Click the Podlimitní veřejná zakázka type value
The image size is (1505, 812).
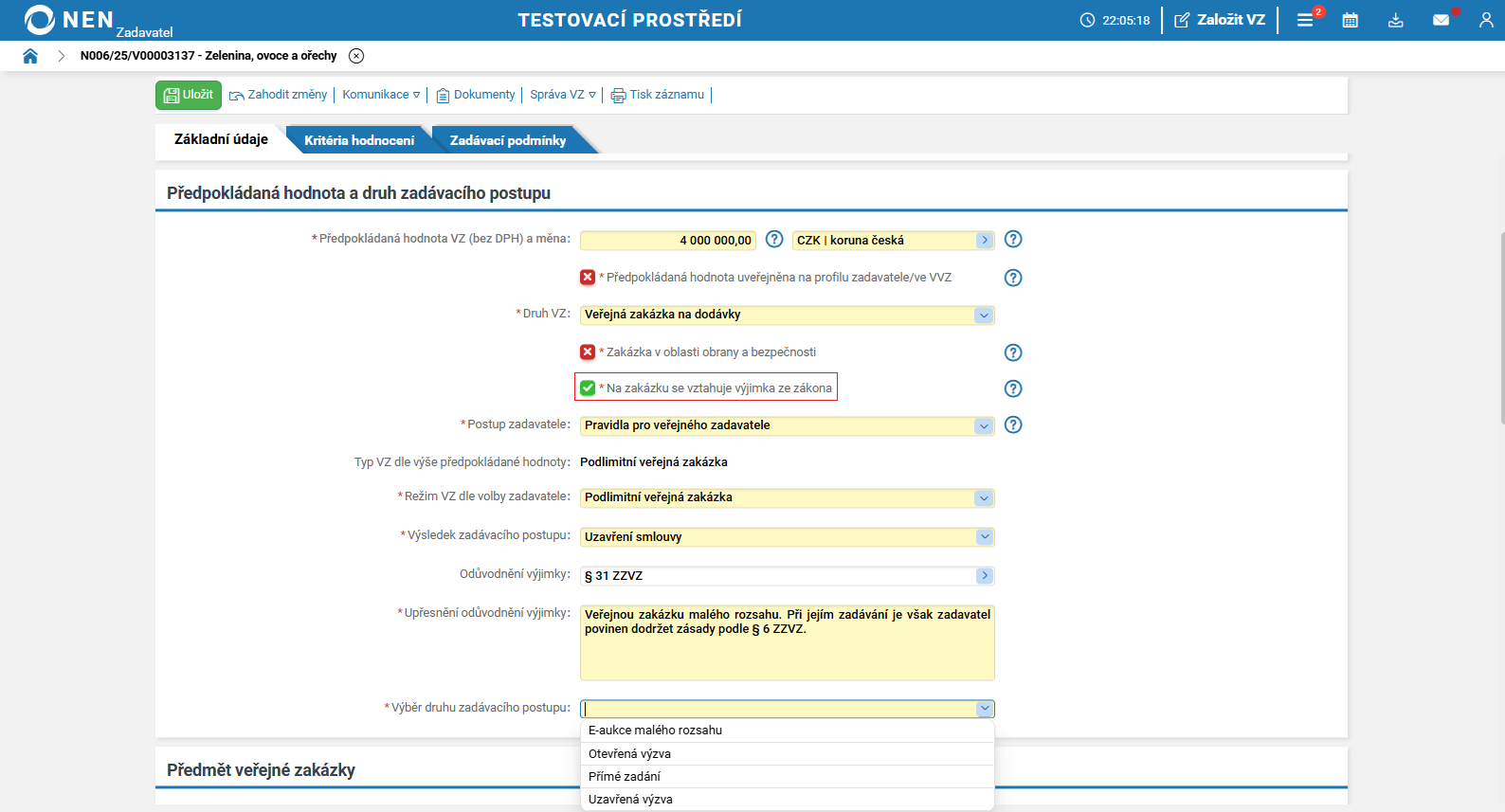coord(654,462)
